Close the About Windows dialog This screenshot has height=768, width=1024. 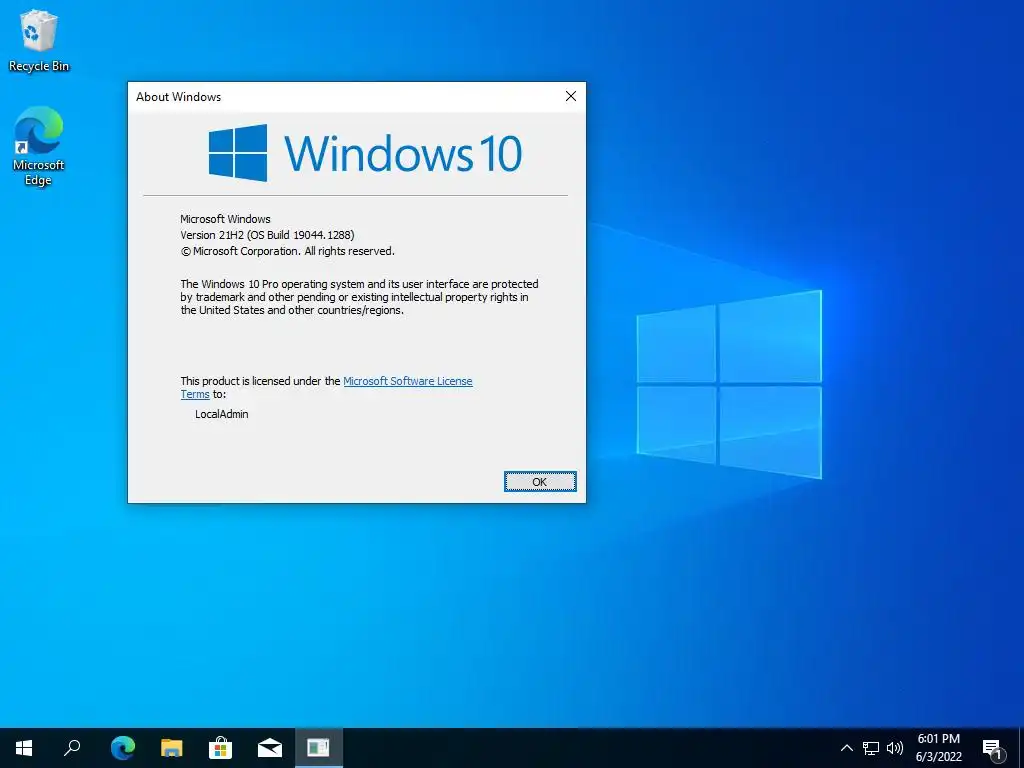(570, 97)
